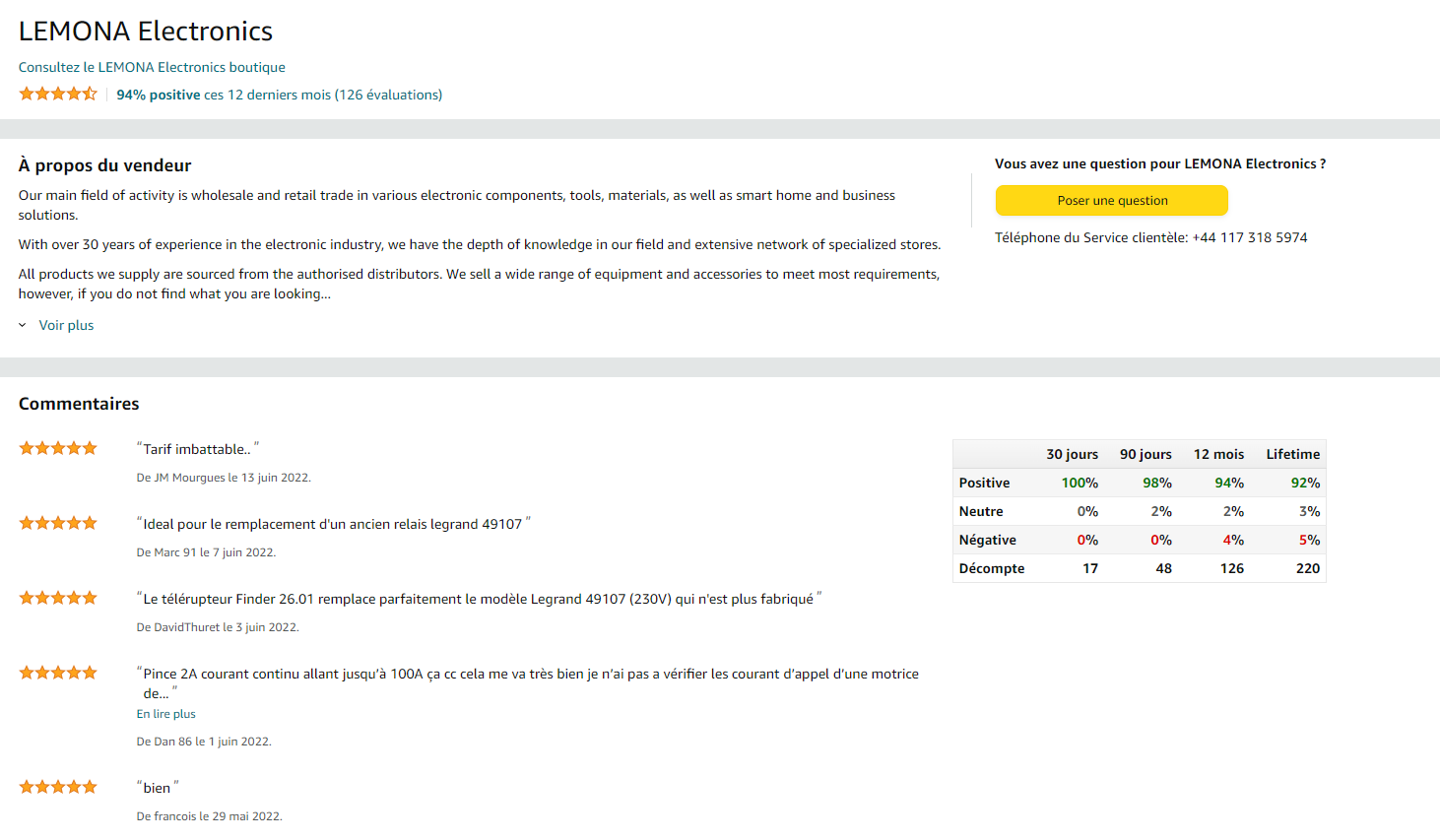Click the 17 décompte 30 jours value
The height and width of the screenshot is (840, 1440).
(1090, 568)
